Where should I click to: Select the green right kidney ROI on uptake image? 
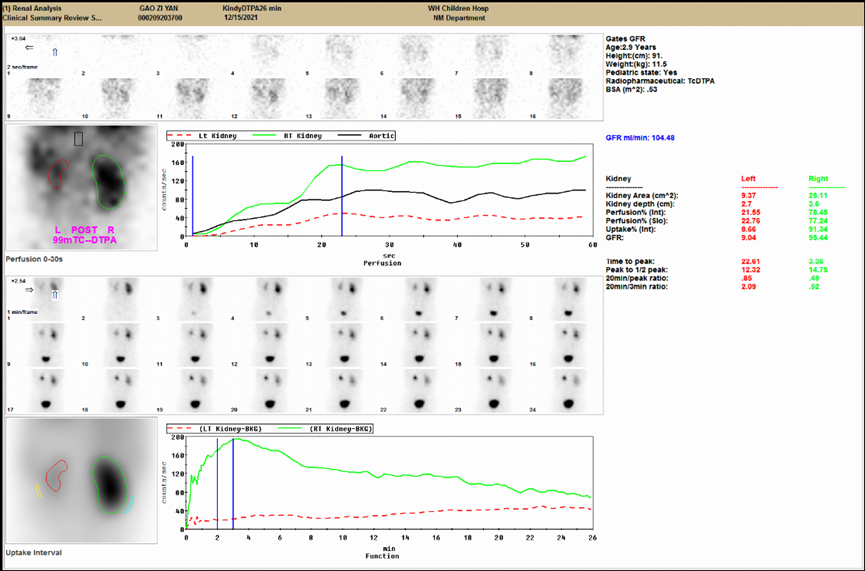tap(110, 485)
